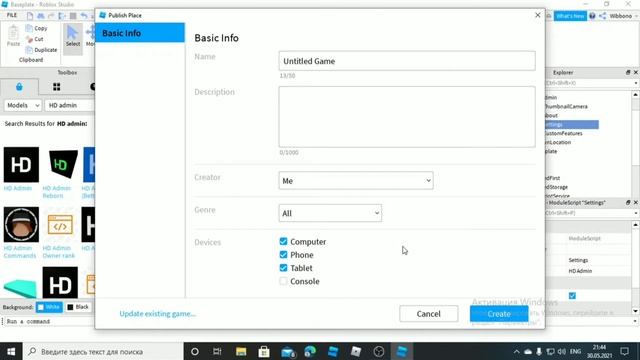Click ENG language indicator in tray
The height and width of the screenshot is (360, 640).
click(576, 351)
